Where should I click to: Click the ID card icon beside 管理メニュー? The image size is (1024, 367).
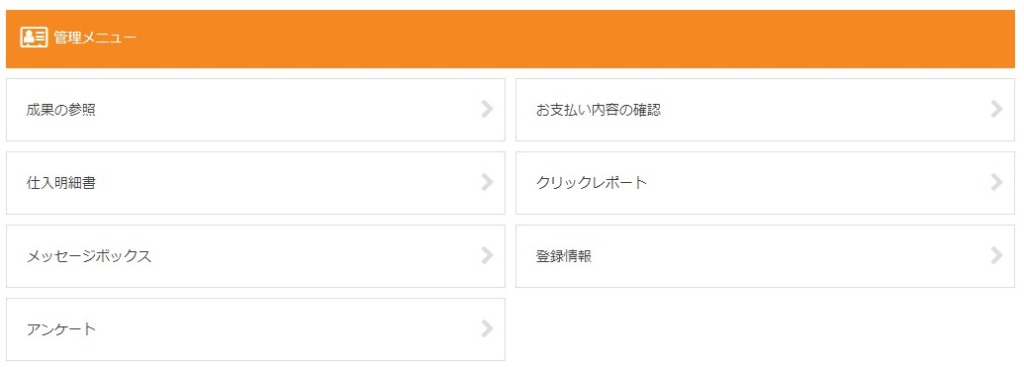(x=33, y=38)
